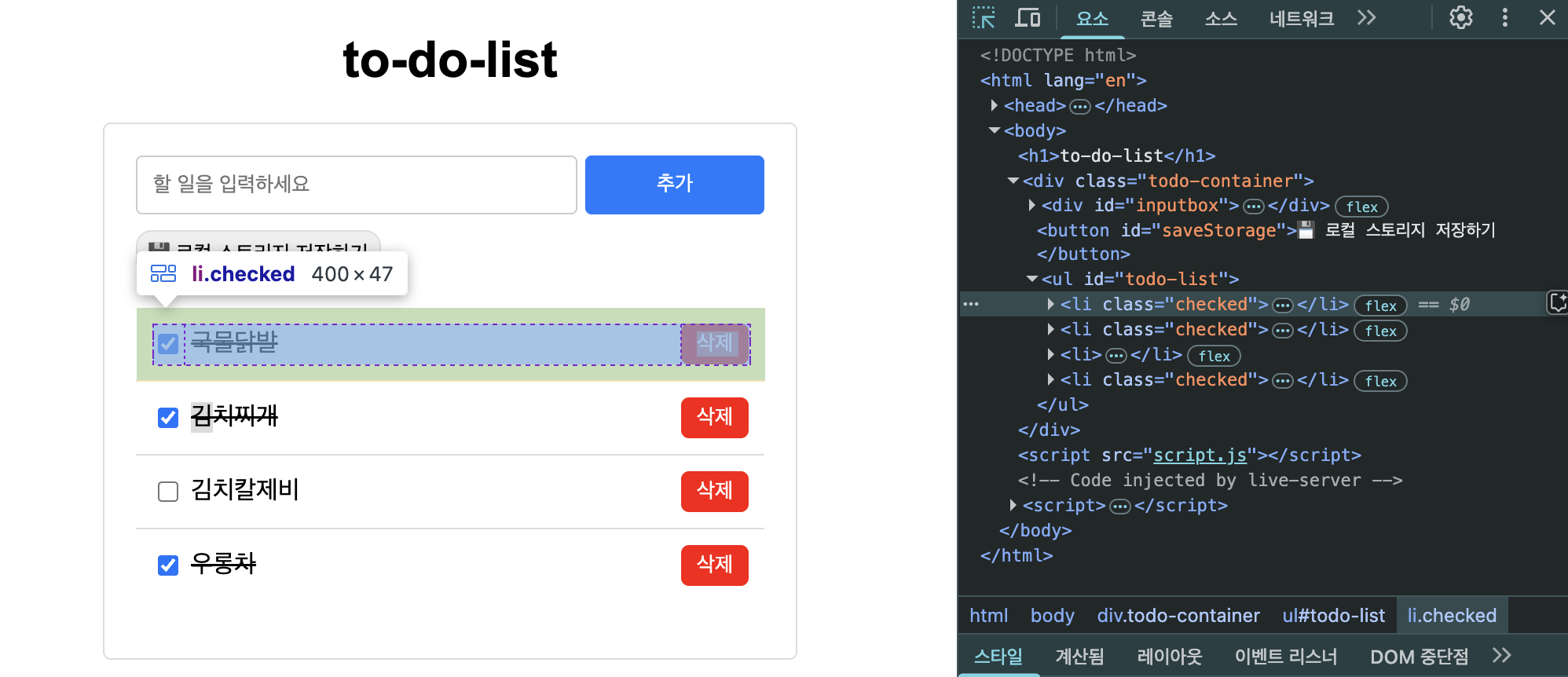Delete the 김치칼제비 item
1568x677 pixels.
coord(715,491)
